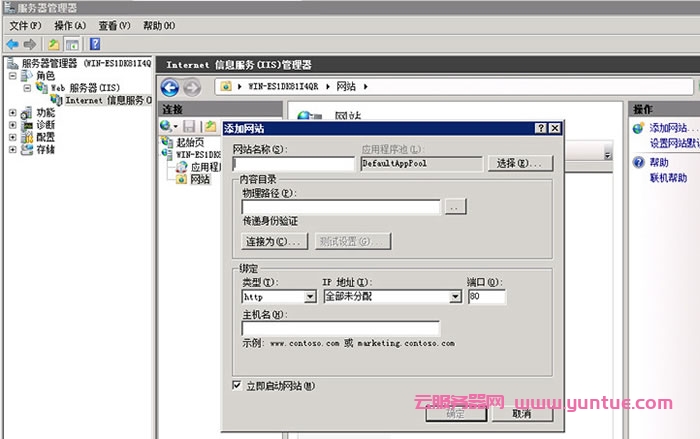Image resolution: width=700 pixels, height=439 pixels.
Task: Click the blue help icon in the toolbar
Action: 95,44
